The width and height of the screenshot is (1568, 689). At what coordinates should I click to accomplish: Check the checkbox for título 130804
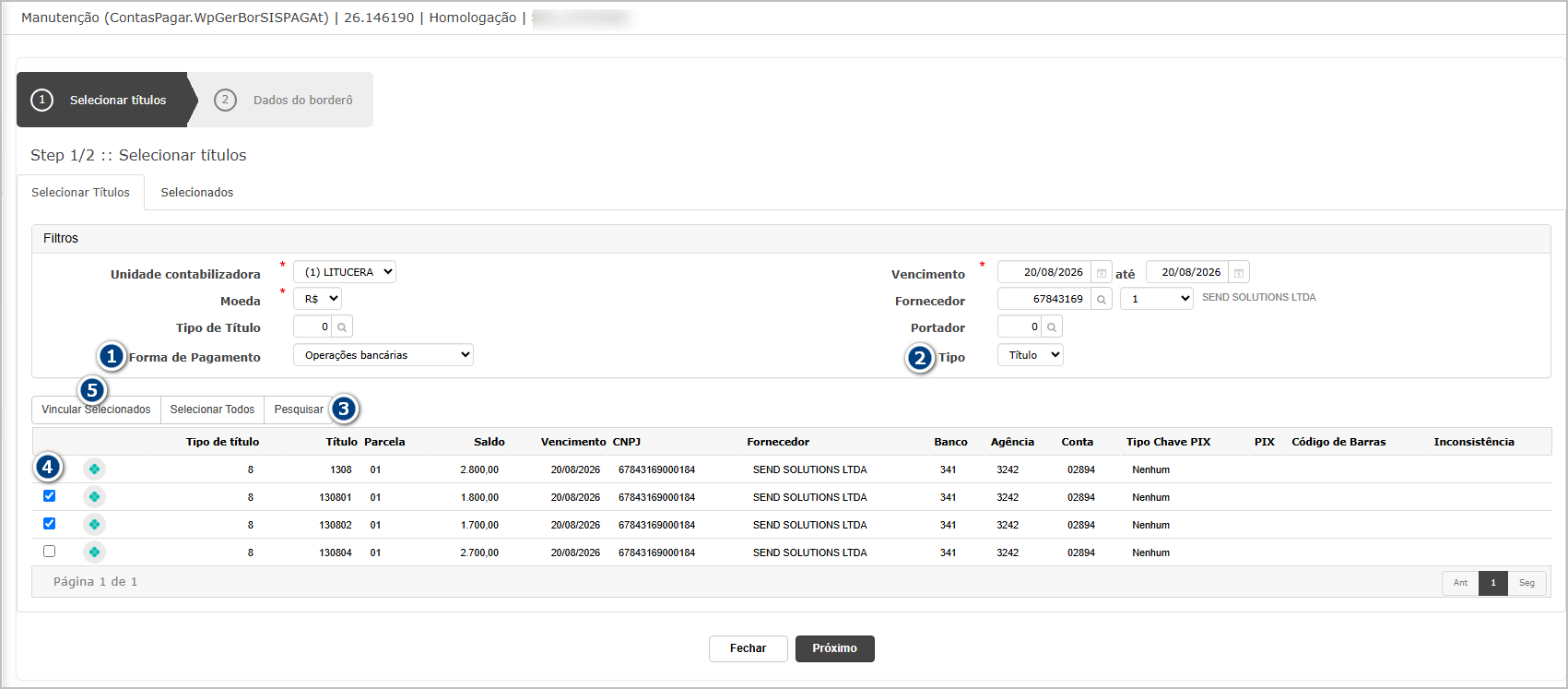click(50, 552)
